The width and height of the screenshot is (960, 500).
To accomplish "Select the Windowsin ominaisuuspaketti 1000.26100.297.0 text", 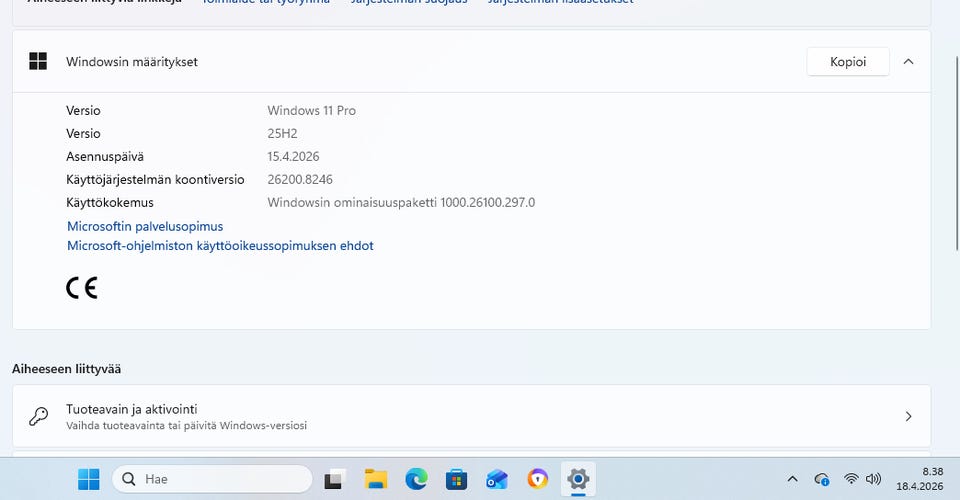I will pyautogui.click(x=401, y=203).
